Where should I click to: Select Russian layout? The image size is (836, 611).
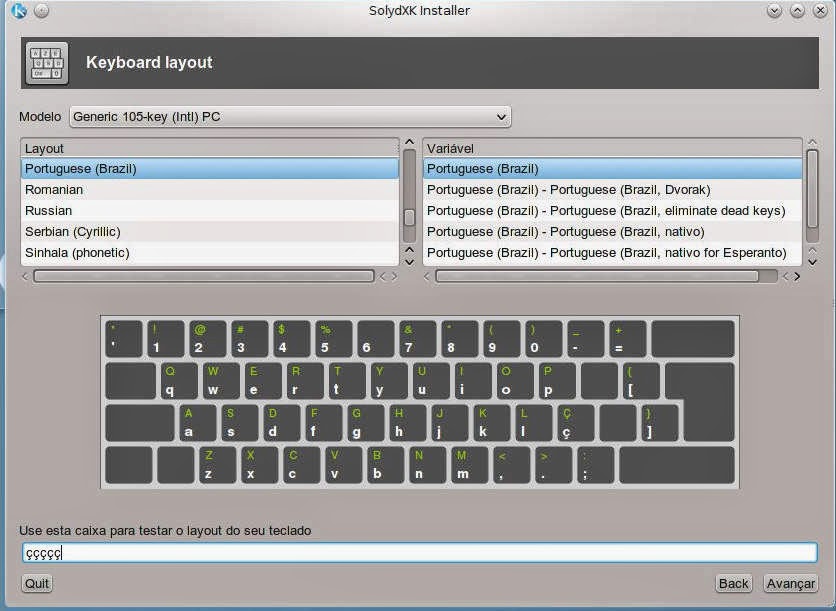[210, 211]
